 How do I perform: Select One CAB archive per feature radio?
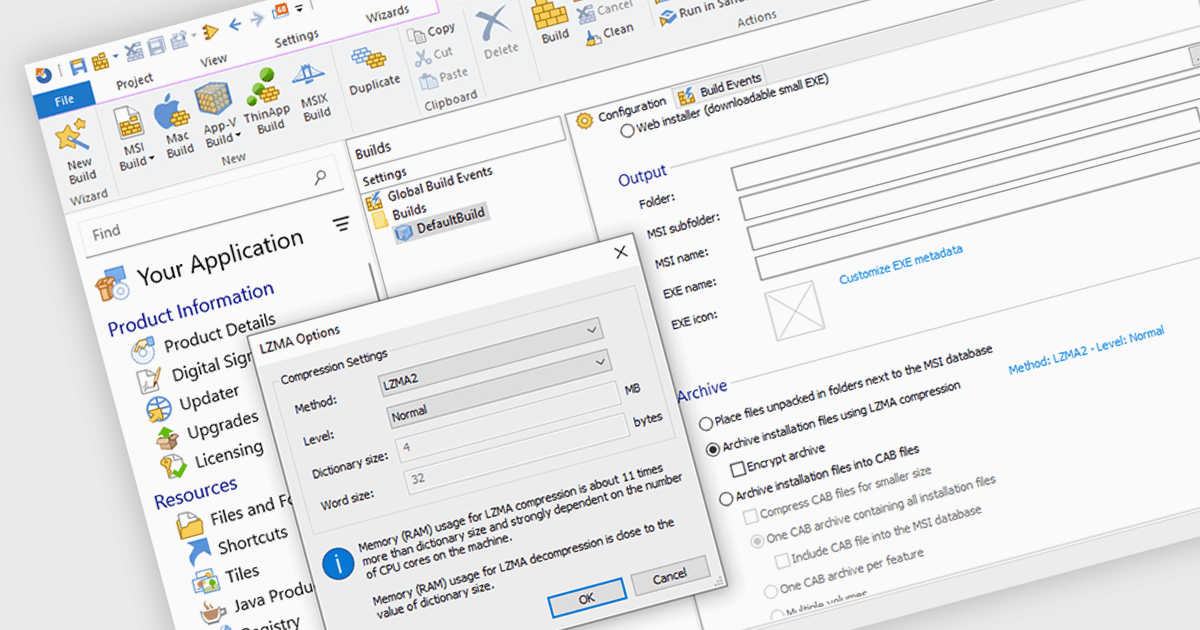pyautogui.click(x=771, y=592)
